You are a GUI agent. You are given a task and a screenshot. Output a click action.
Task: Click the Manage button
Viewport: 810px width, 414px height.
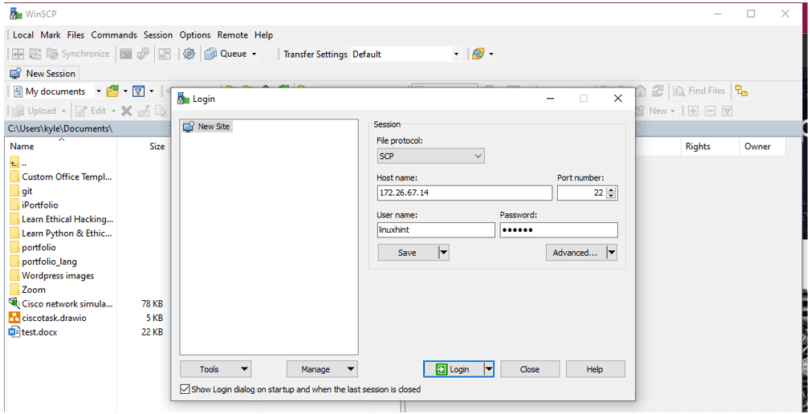(x=322, y=369)
